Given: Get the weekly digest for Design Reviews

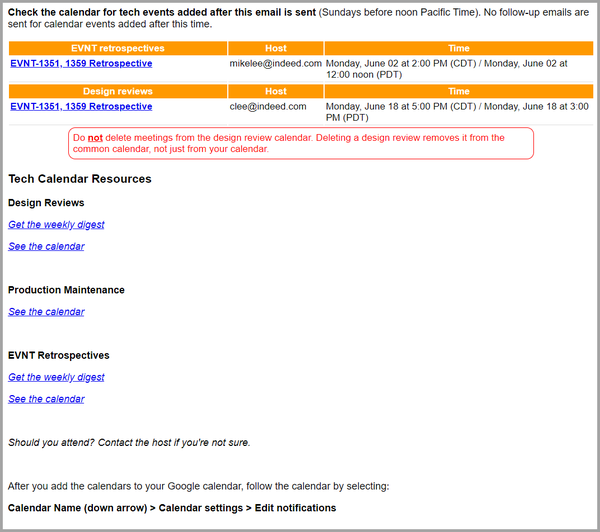Looking at the screenshot, I should pyautogui.click(x=56, y=225).
